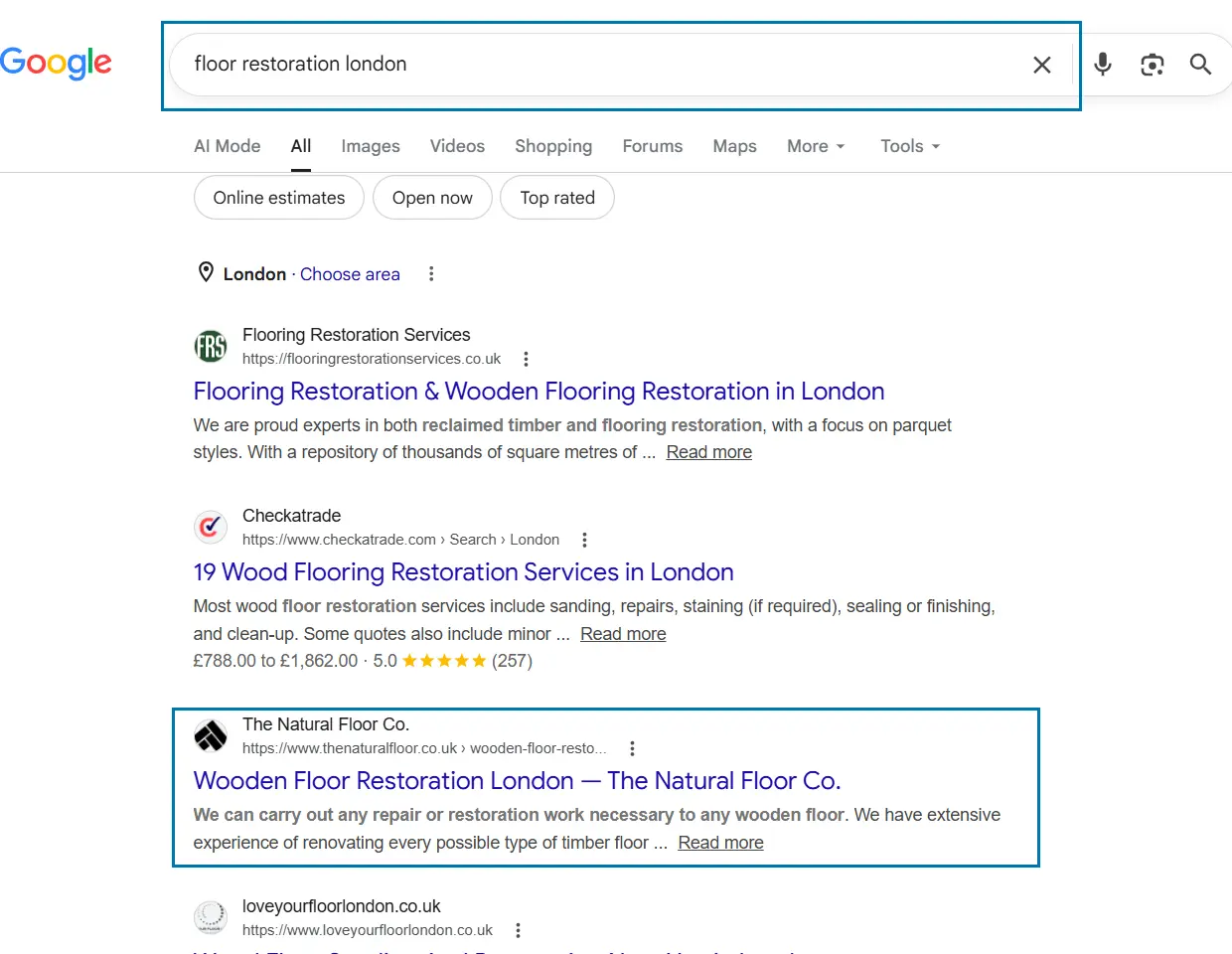Start voice search with microphone icon
Screen dimensions: 1232x954
tap(1103, 65)
